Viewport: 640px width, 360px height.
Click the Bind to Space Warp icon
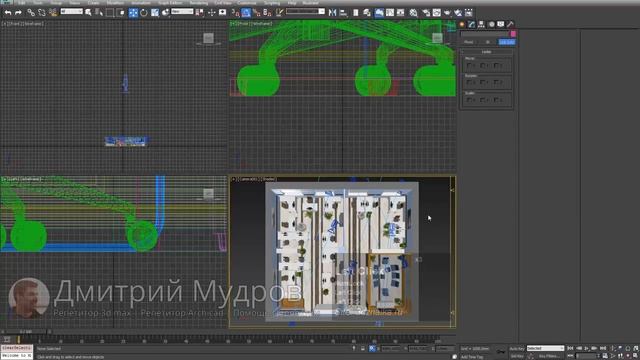(x=53, y=13)
